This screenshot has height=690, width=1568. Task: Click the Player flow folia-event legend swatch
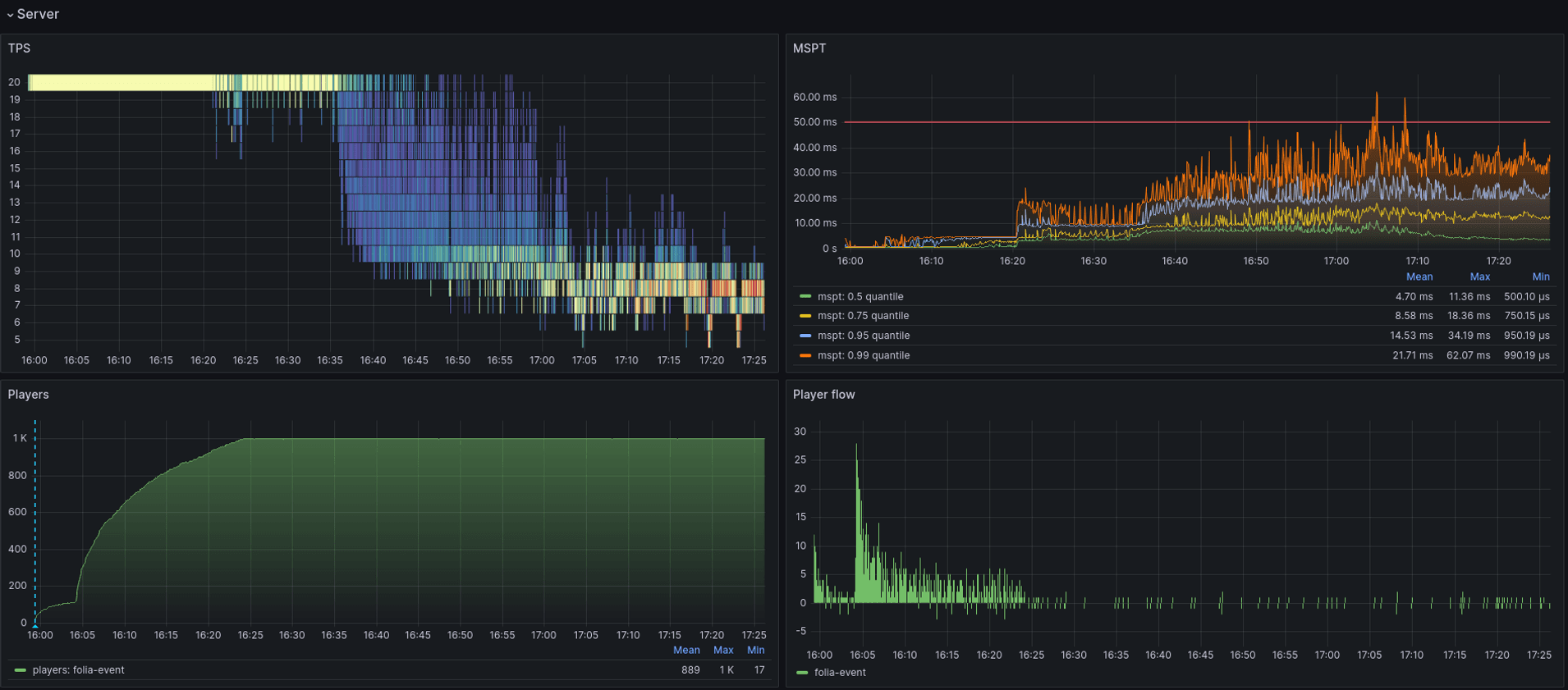802,673
